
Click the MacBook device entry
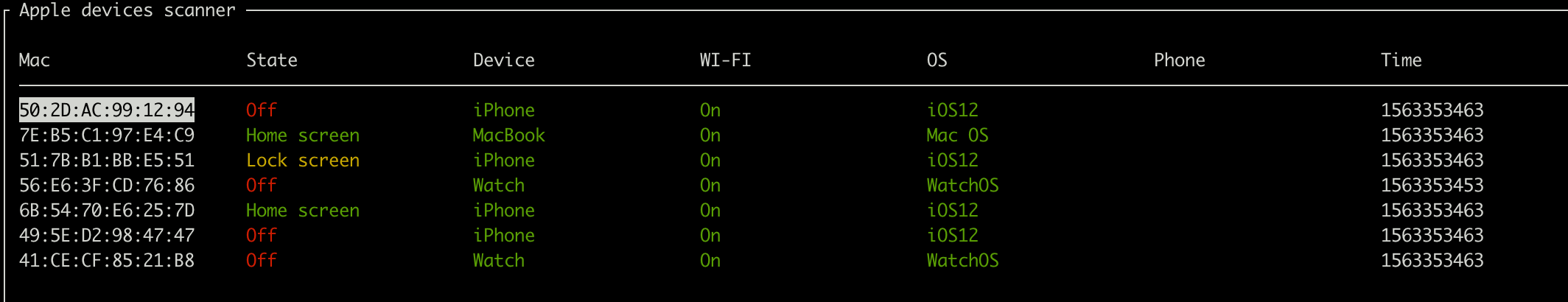(509, 135)
